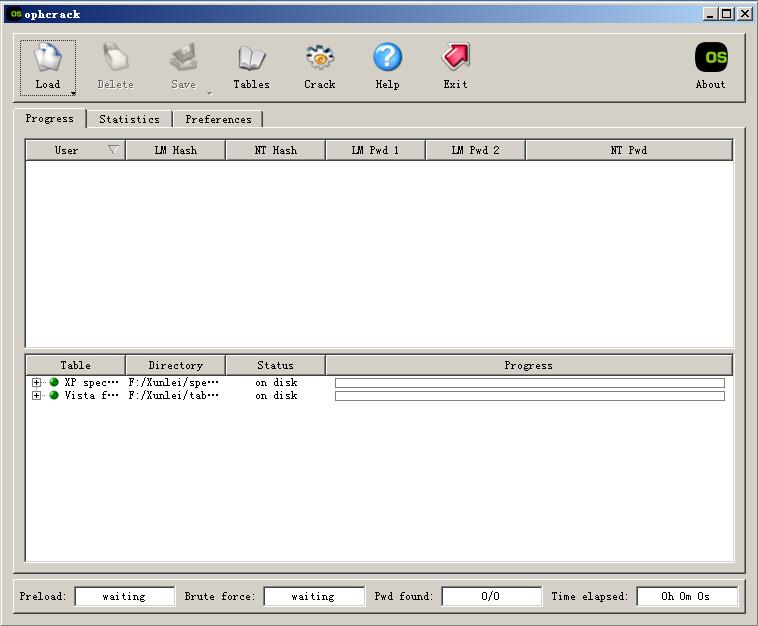Viewport: 758px width, 626px height.
Task: Open Help question mark icon
Action: (387, 57)
